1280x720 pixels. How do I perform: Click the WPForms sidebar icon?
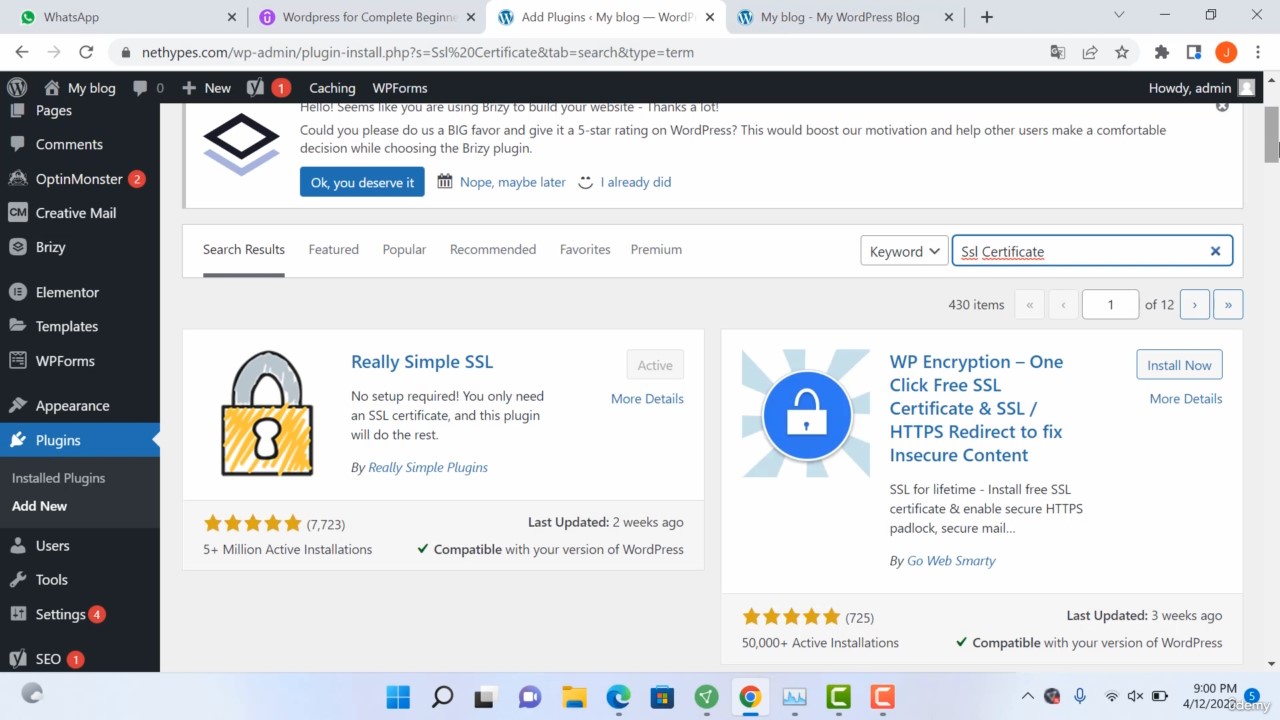click(x=17, y=360)
